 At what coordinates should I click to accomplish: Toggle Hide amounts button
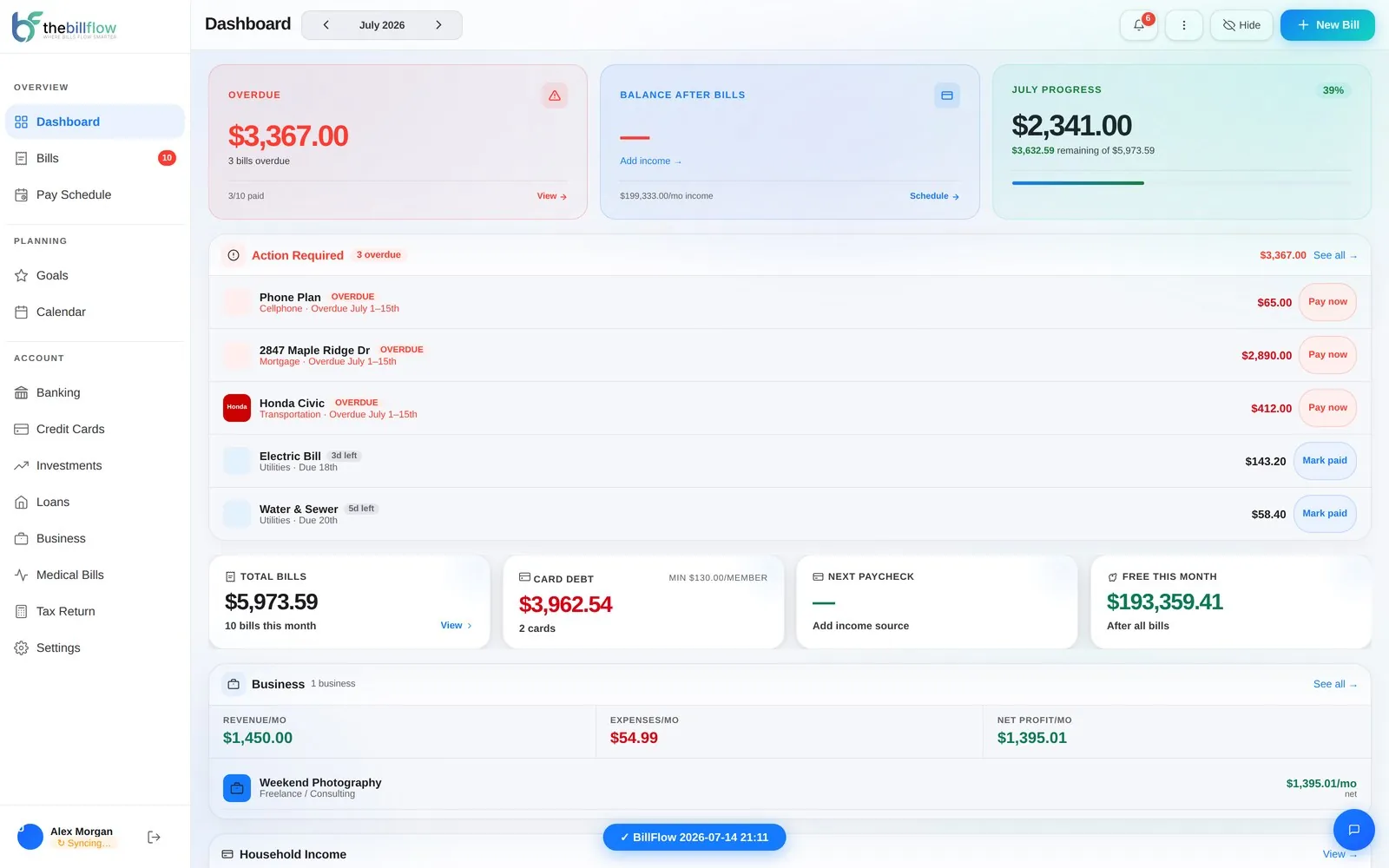(1241, 25)
